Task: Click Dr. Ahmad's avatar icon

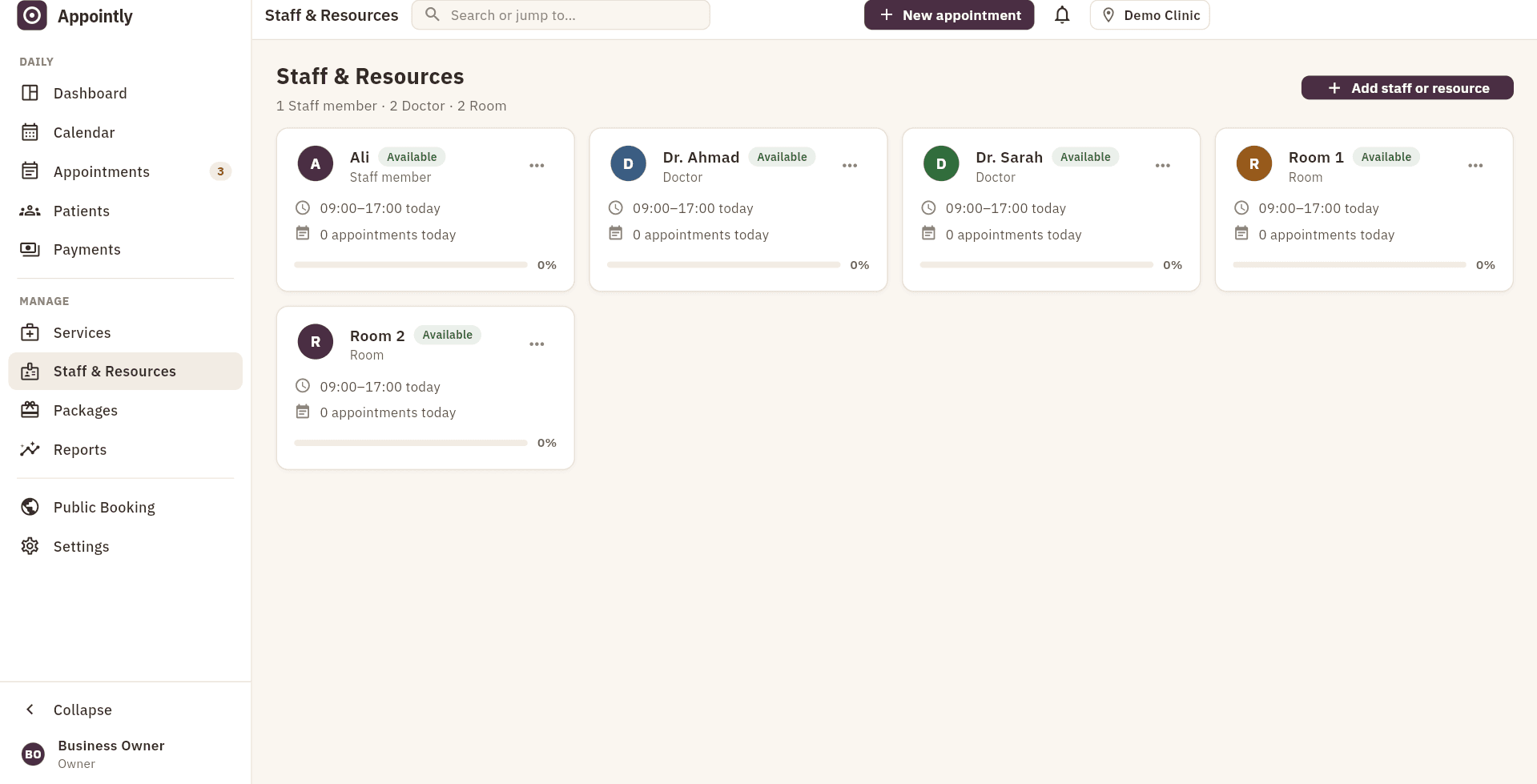Action: tap(629, 164)
